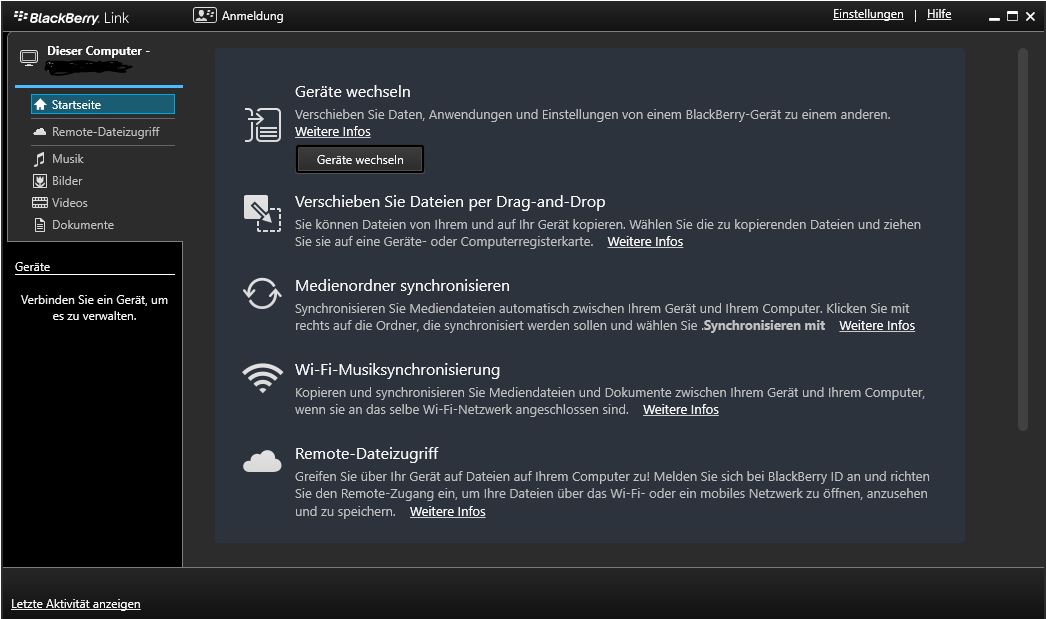Open Weitere Infos for Wi-Fi-Musiksynchronisierung
1046x619 pixels.
pos(680,410)
